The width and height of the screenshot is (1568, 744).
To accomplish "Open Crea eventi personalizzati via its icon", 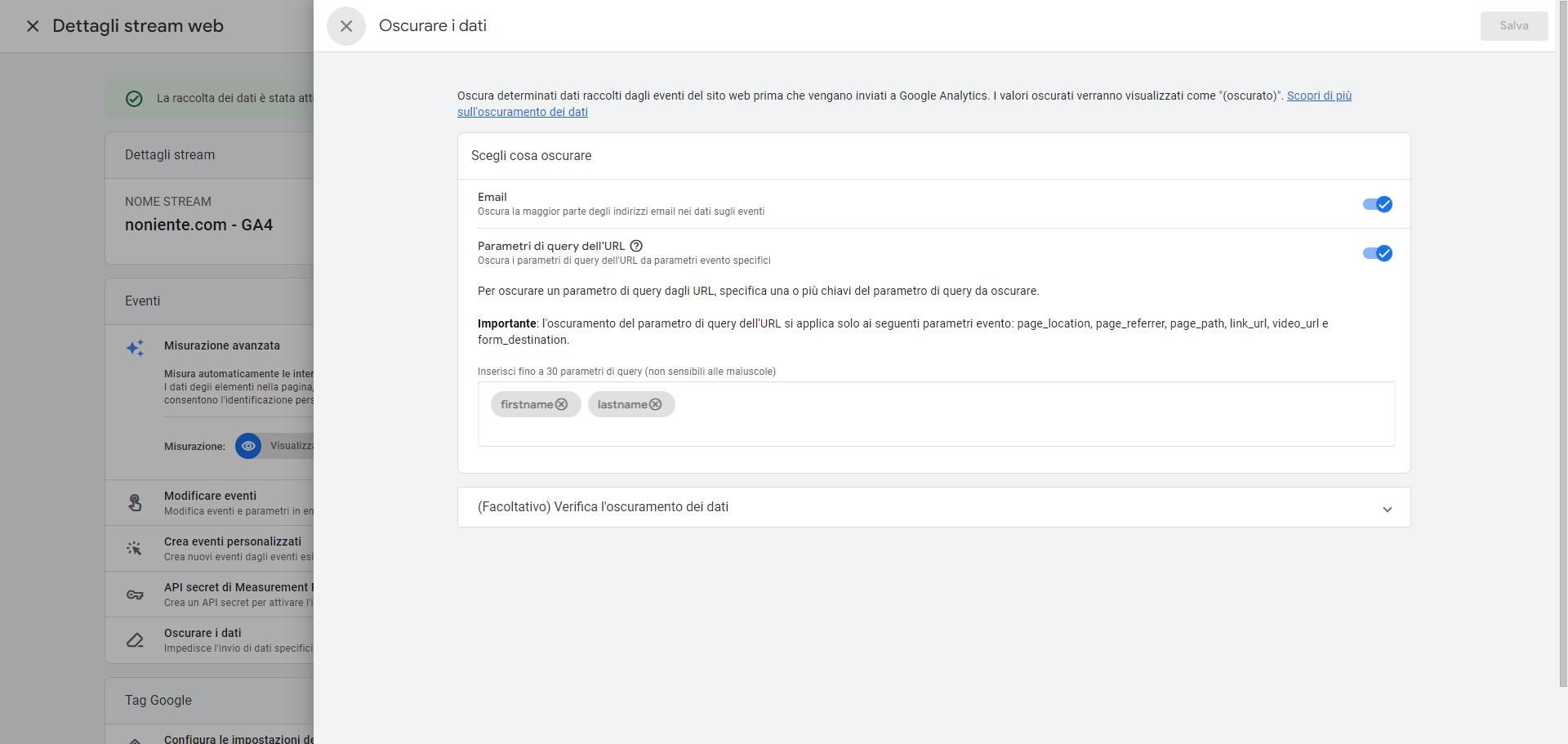I will coord(136,547).
